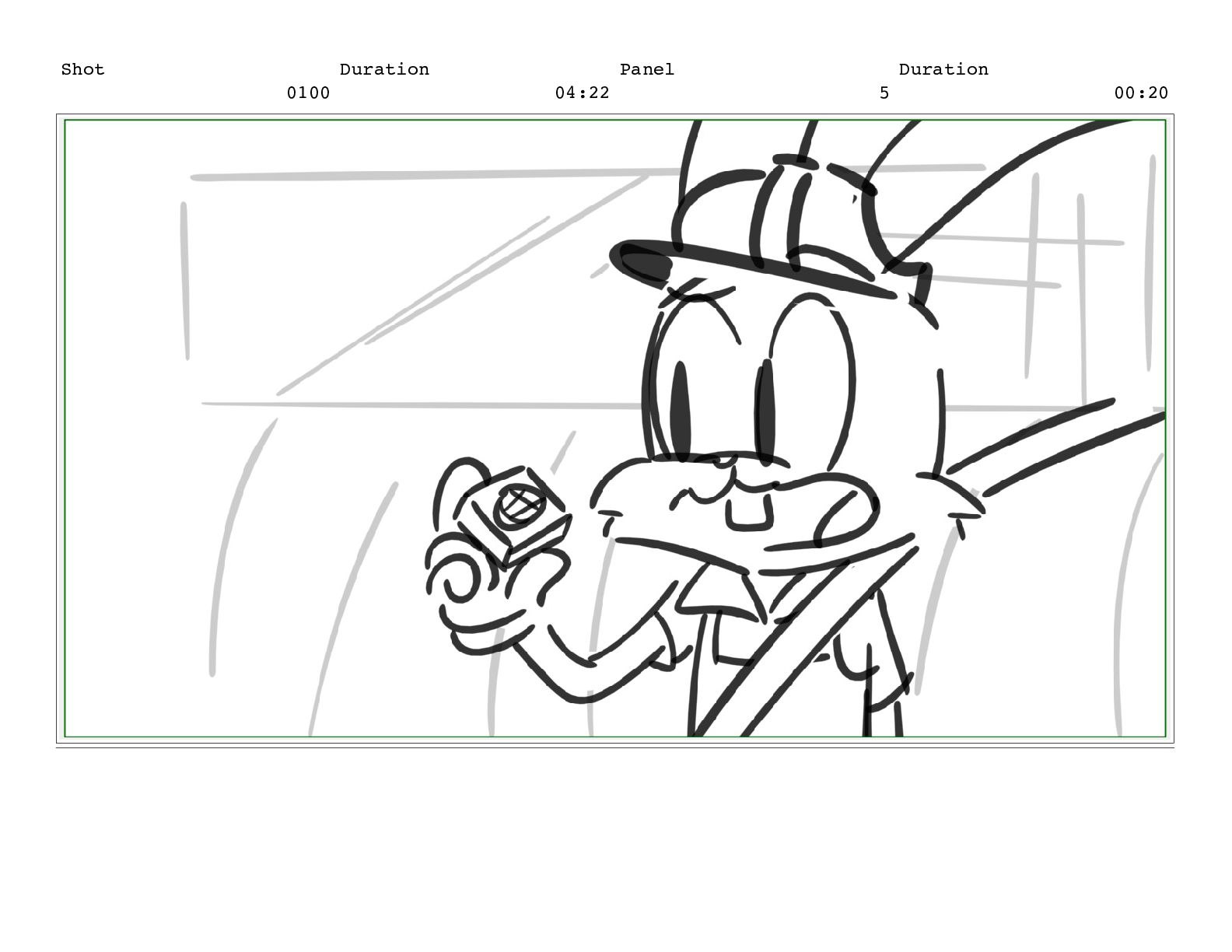Click the storyboard panel drawing

click(x=614, y=428)
